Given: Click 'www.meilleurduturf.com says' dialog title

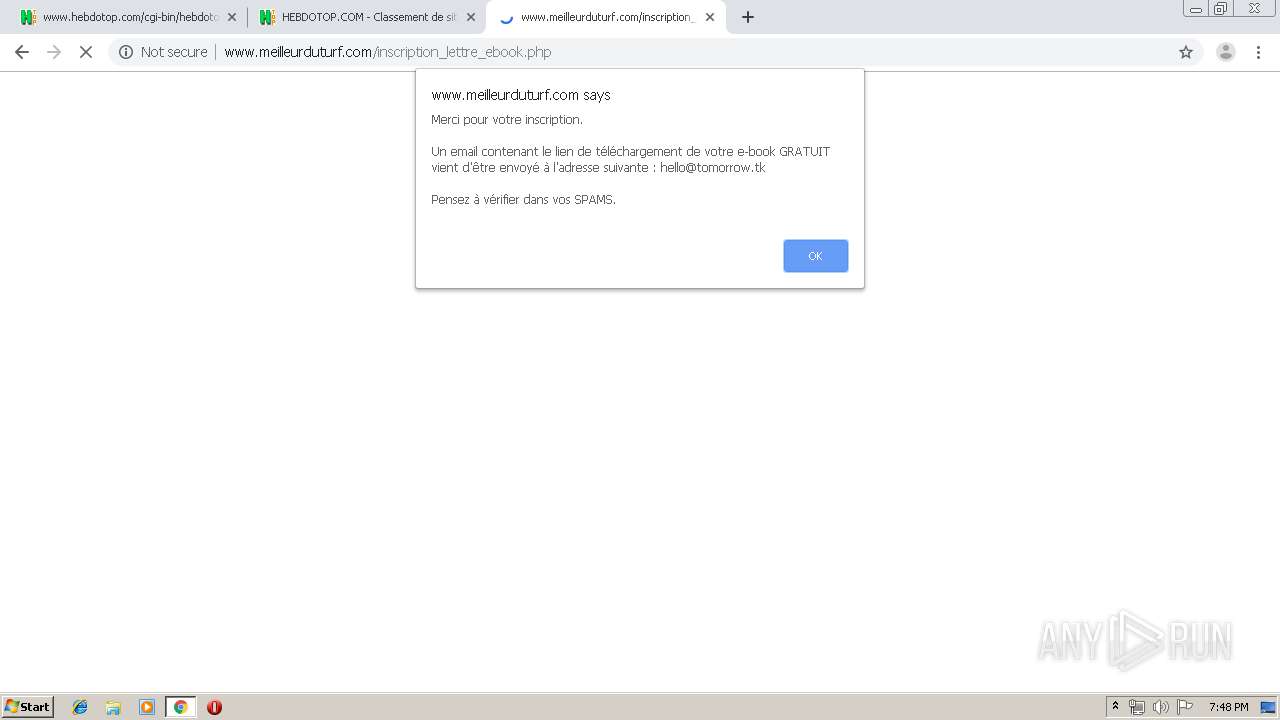Looking at the screenshot, I should (520, 95).
